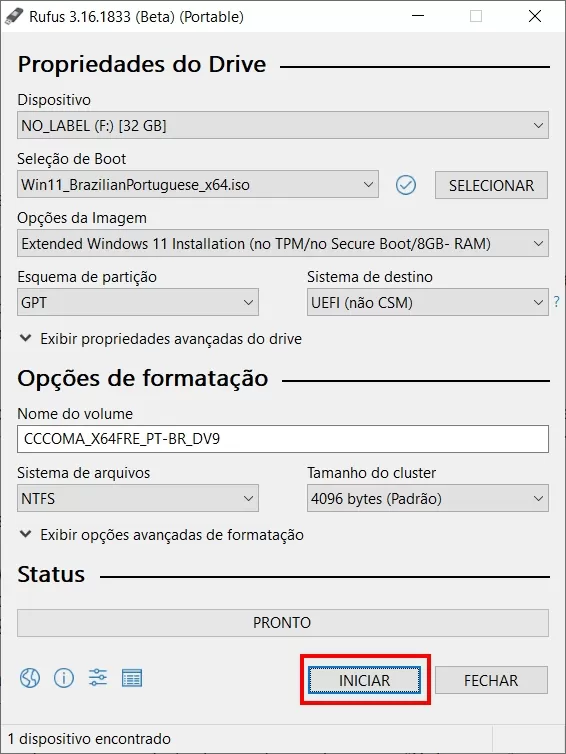Open the Sistema de arquivos NTFS dropdown

[138, 498]
